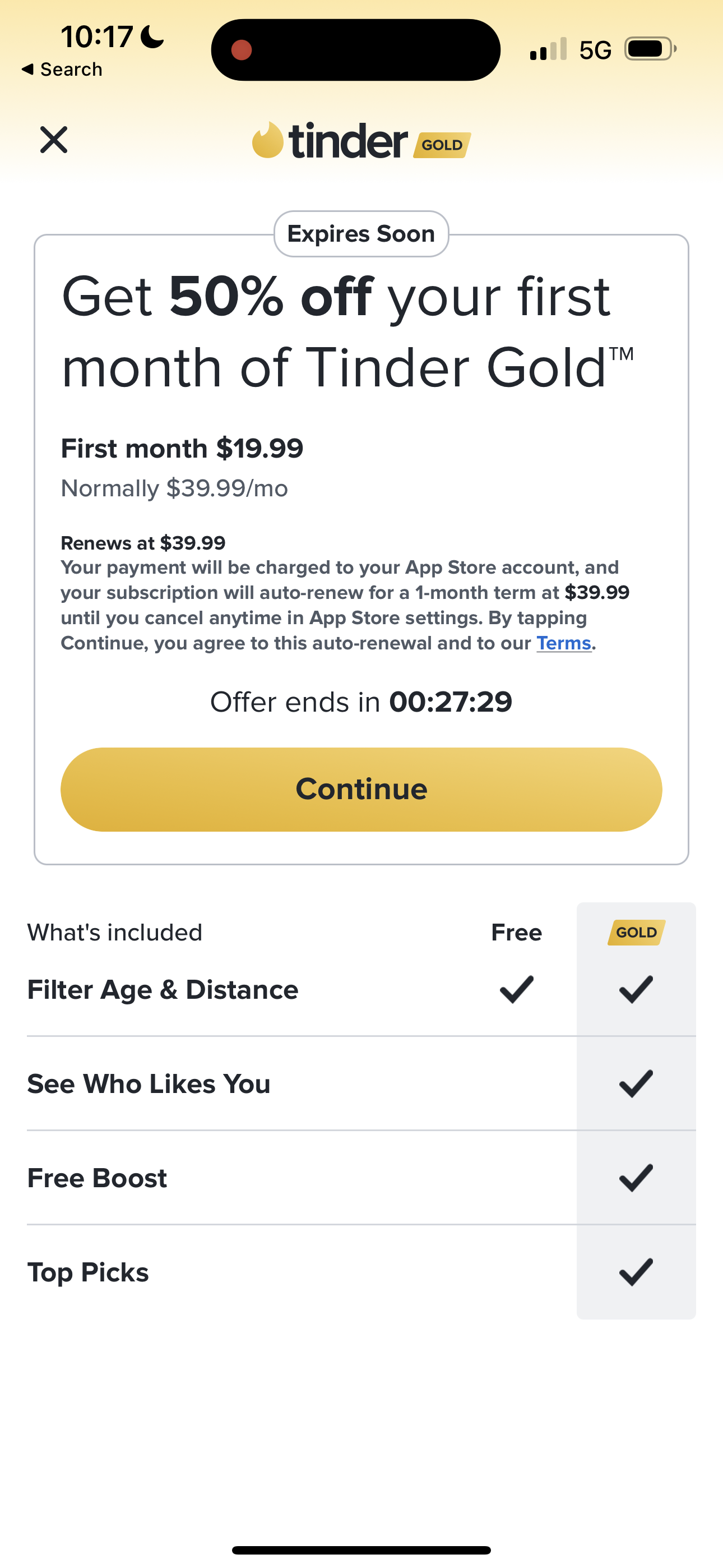This screenshot has height=1568, width=723.
Task: Tap the Tinder flame logo
Action: pyautogui.click(x=268, y=140)
